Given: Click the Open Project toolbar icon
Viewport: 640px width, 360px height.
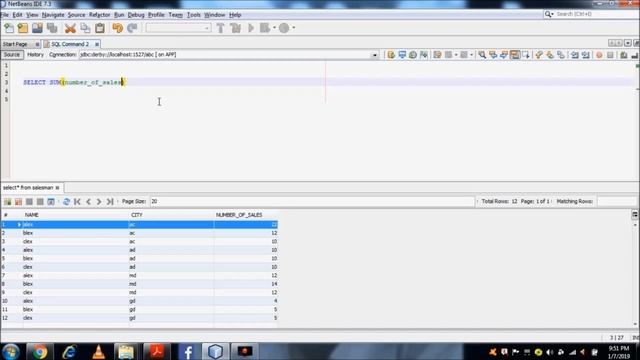Looking at the screenshot, I should 37,28.
